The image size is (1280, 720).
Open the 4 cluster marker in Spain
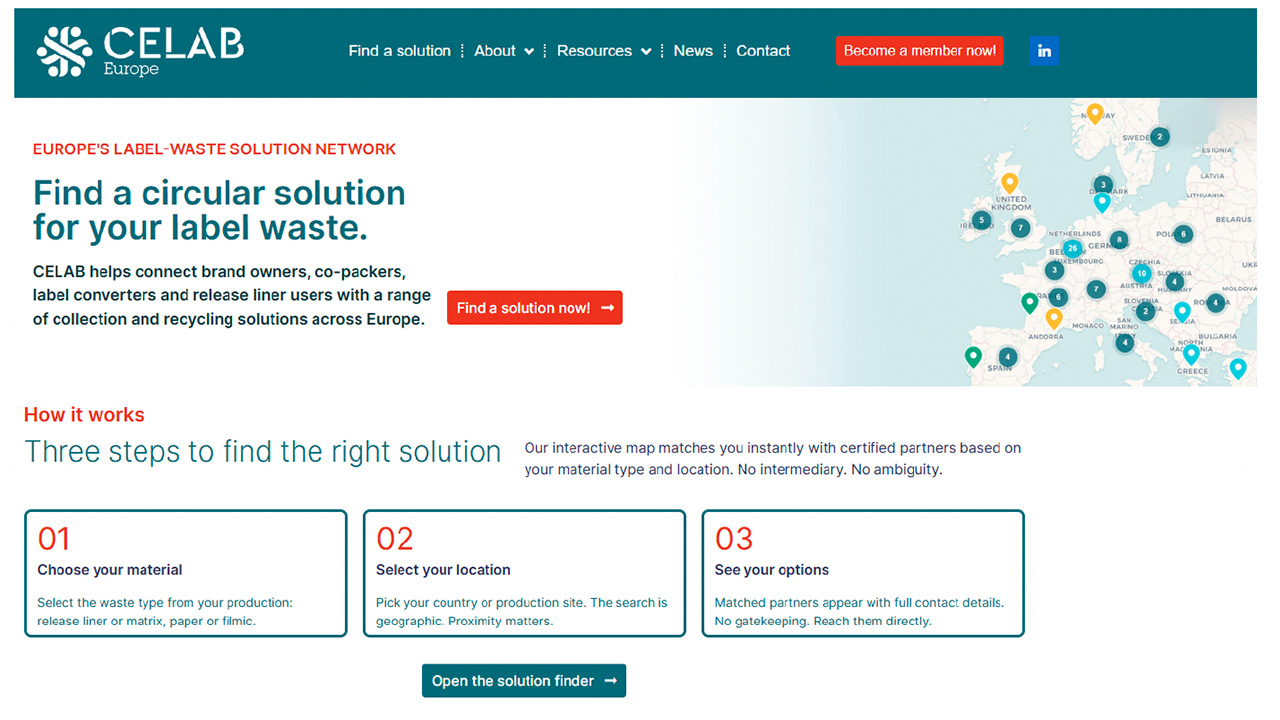click(1008, 357)
